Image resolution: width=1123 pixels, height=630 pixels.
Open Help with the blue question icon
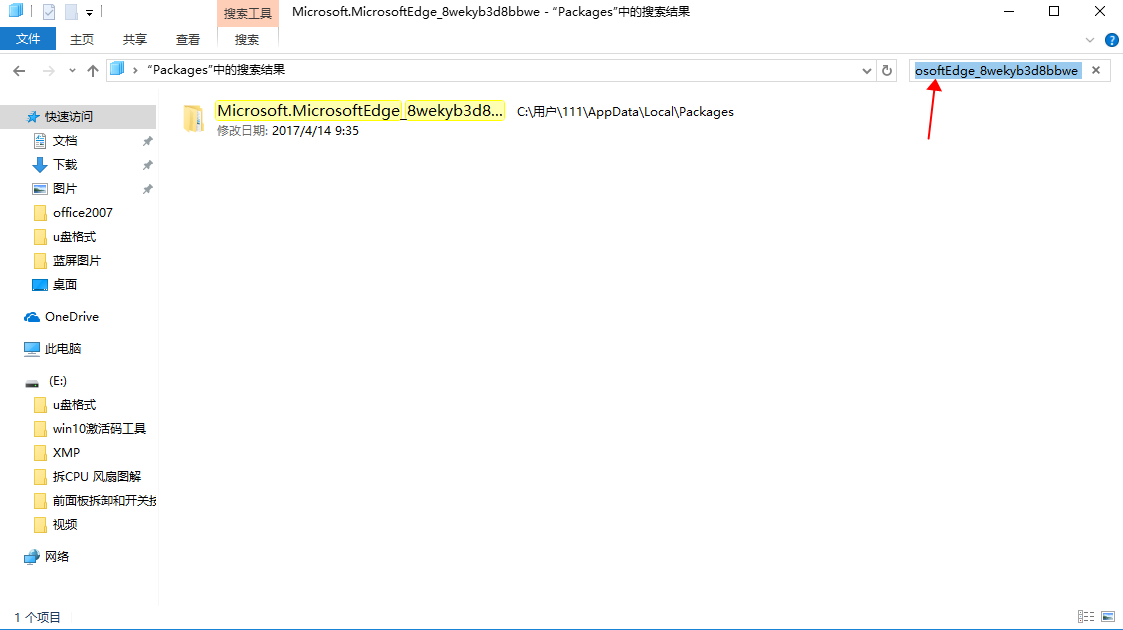pos(1112,40)
